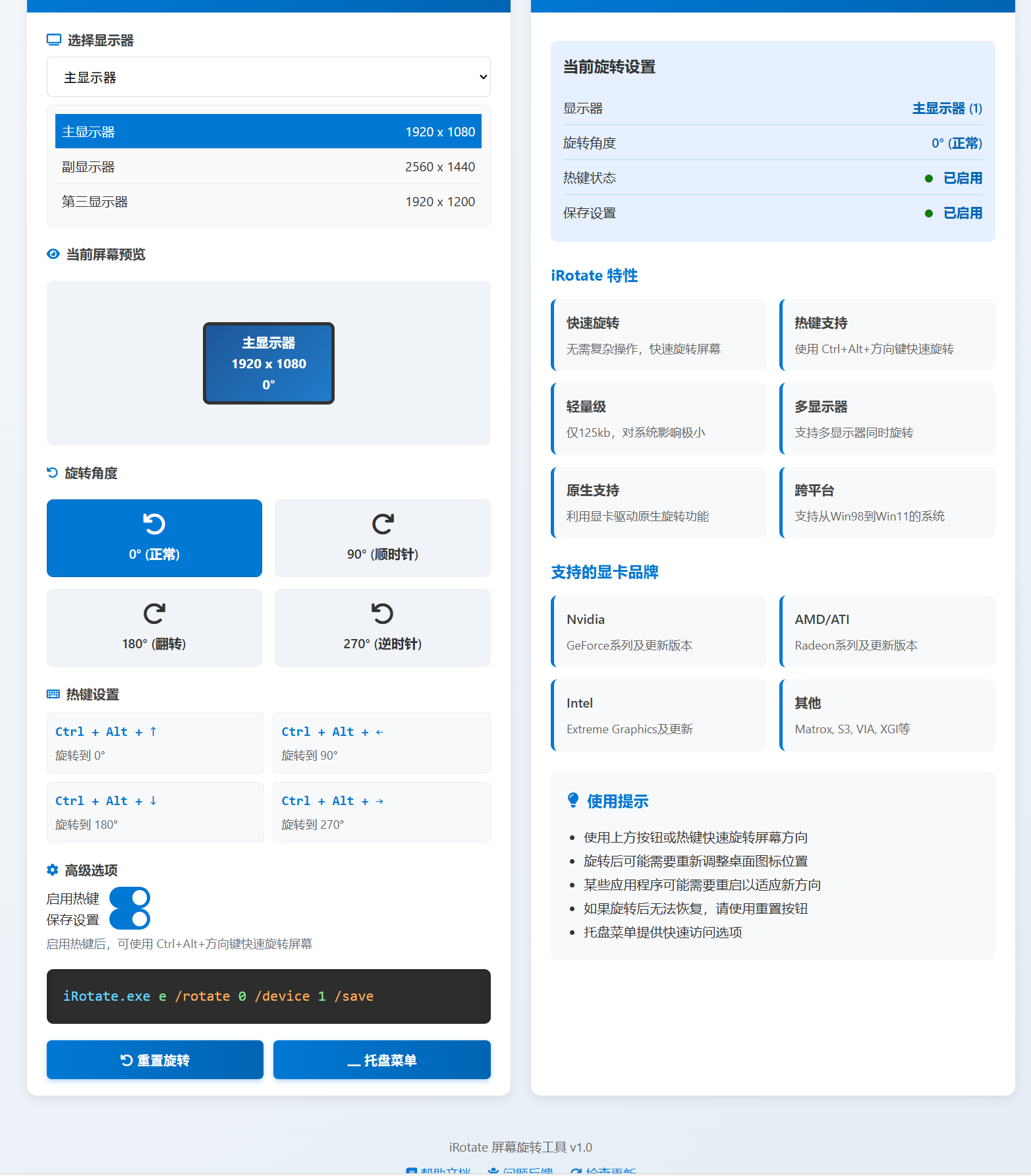The height and width of the screenshot is (1176, 1031).
Task: Click the iRotate.exe command line box
Action: coord(269,996)
